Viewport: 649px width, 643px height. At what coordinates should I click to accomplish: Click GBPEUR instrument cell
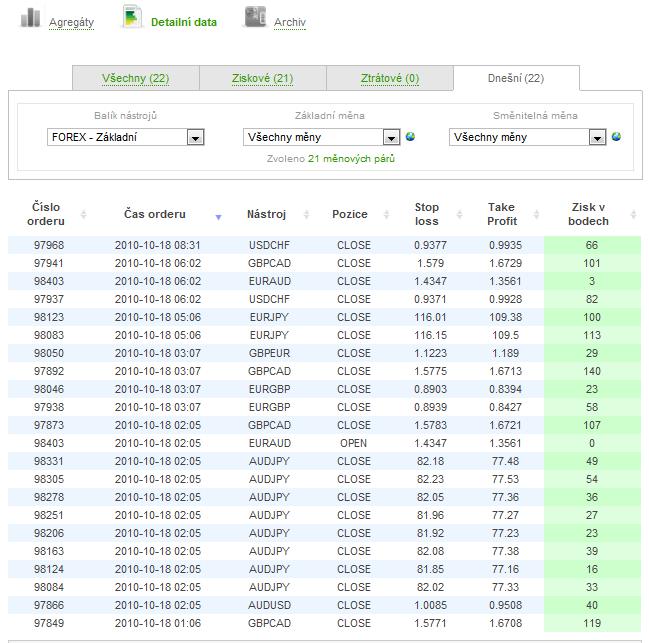pos(269,353)
